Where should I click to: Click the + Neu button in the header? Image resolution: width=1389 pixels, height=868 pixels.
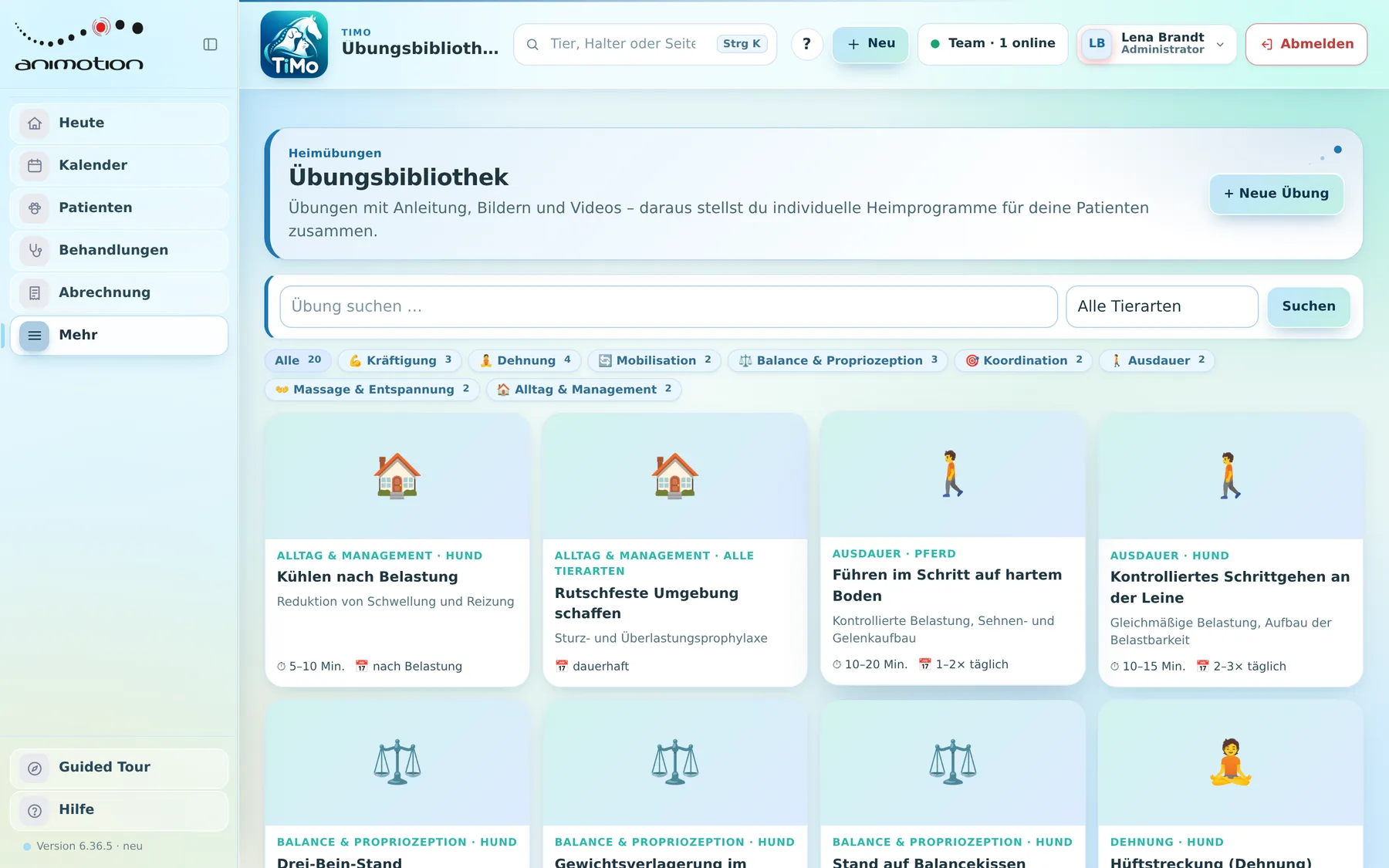[x=870, y=44]
